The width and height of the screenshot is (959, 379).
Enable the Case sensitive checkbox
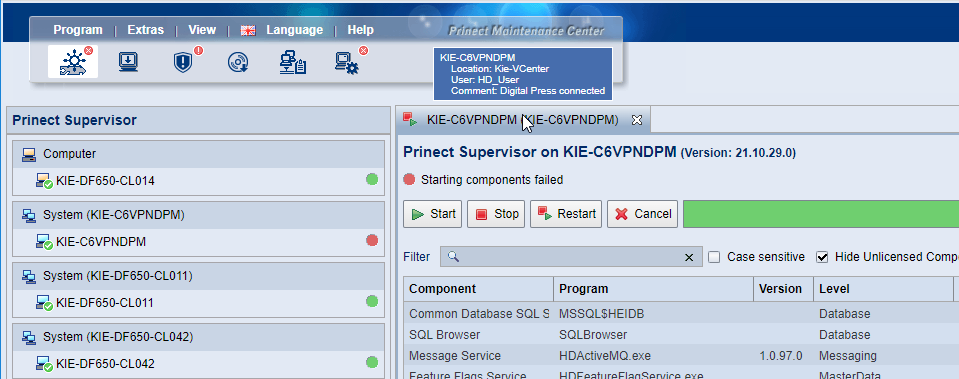coord(714,257)
